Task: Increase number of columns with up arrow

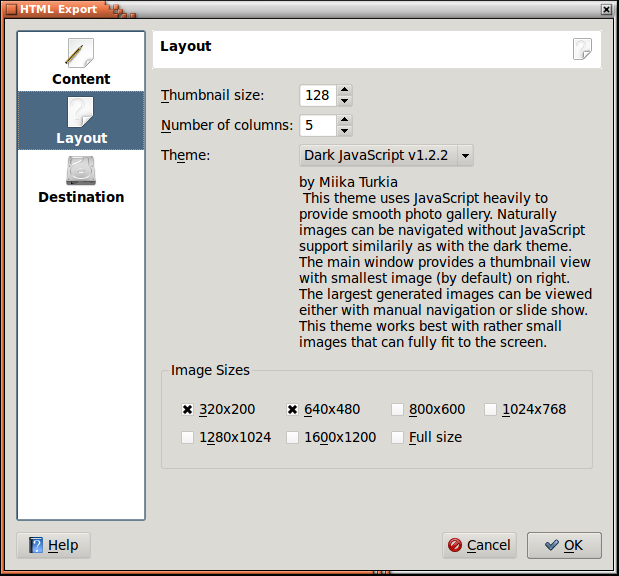Action: pos(344,120)
